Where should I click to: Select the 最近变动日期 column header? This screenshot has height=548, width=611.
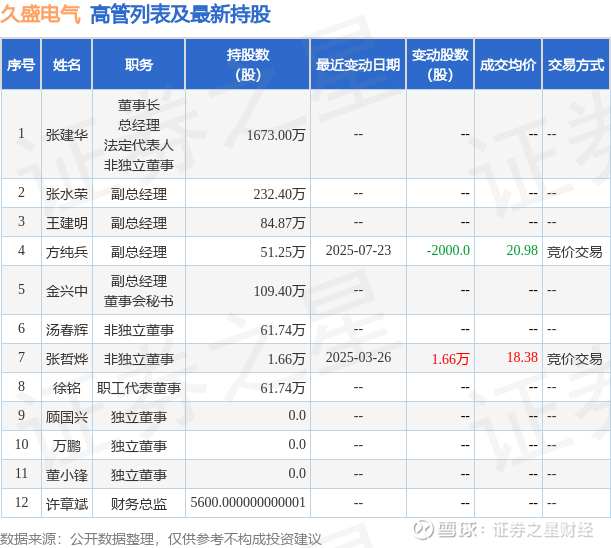358,64
